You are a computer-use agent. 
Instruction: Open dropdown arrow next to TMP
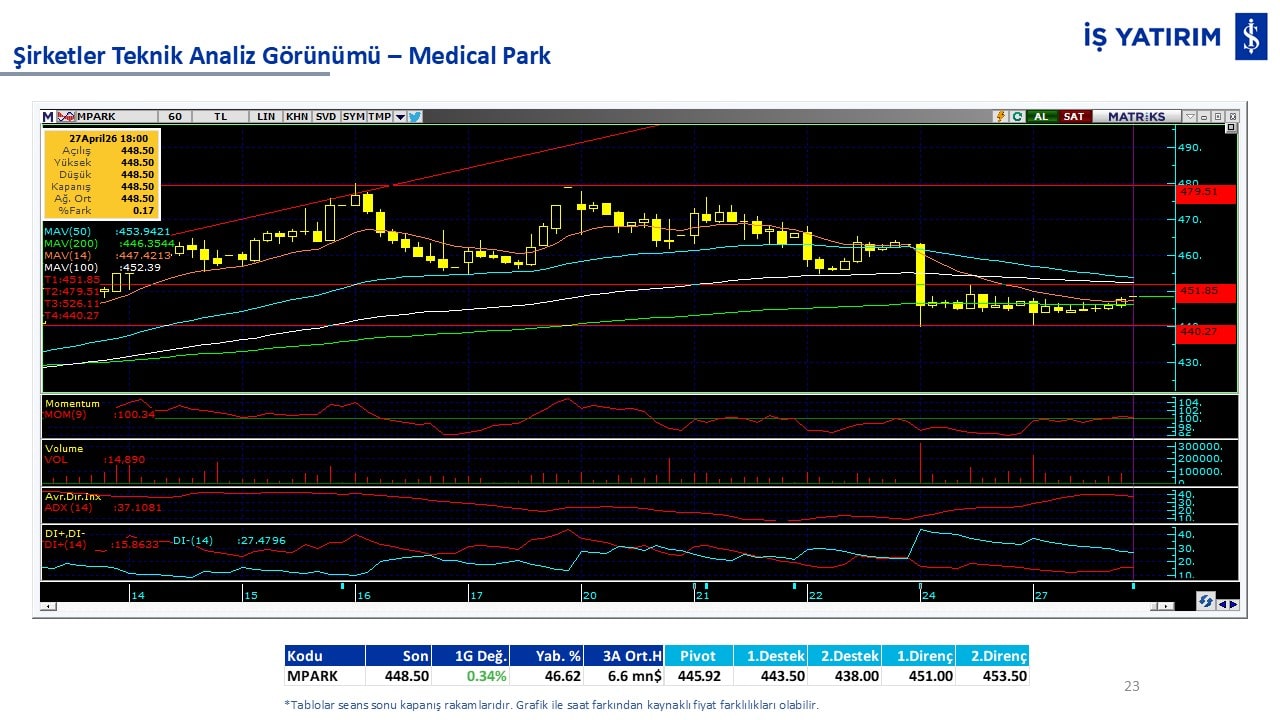[x=400, y=117]
